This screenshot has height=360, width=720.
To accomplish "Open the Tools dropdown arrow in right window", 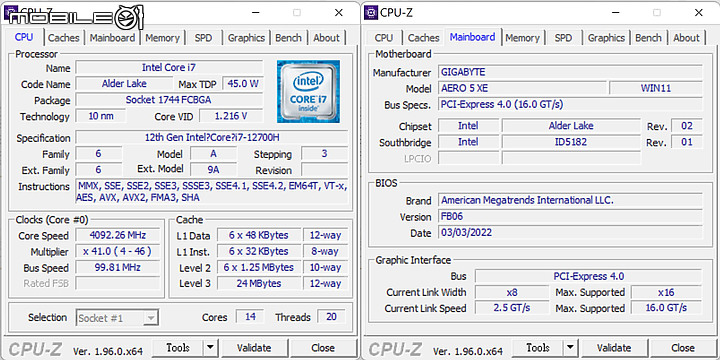I will click(x=570, y=348).
